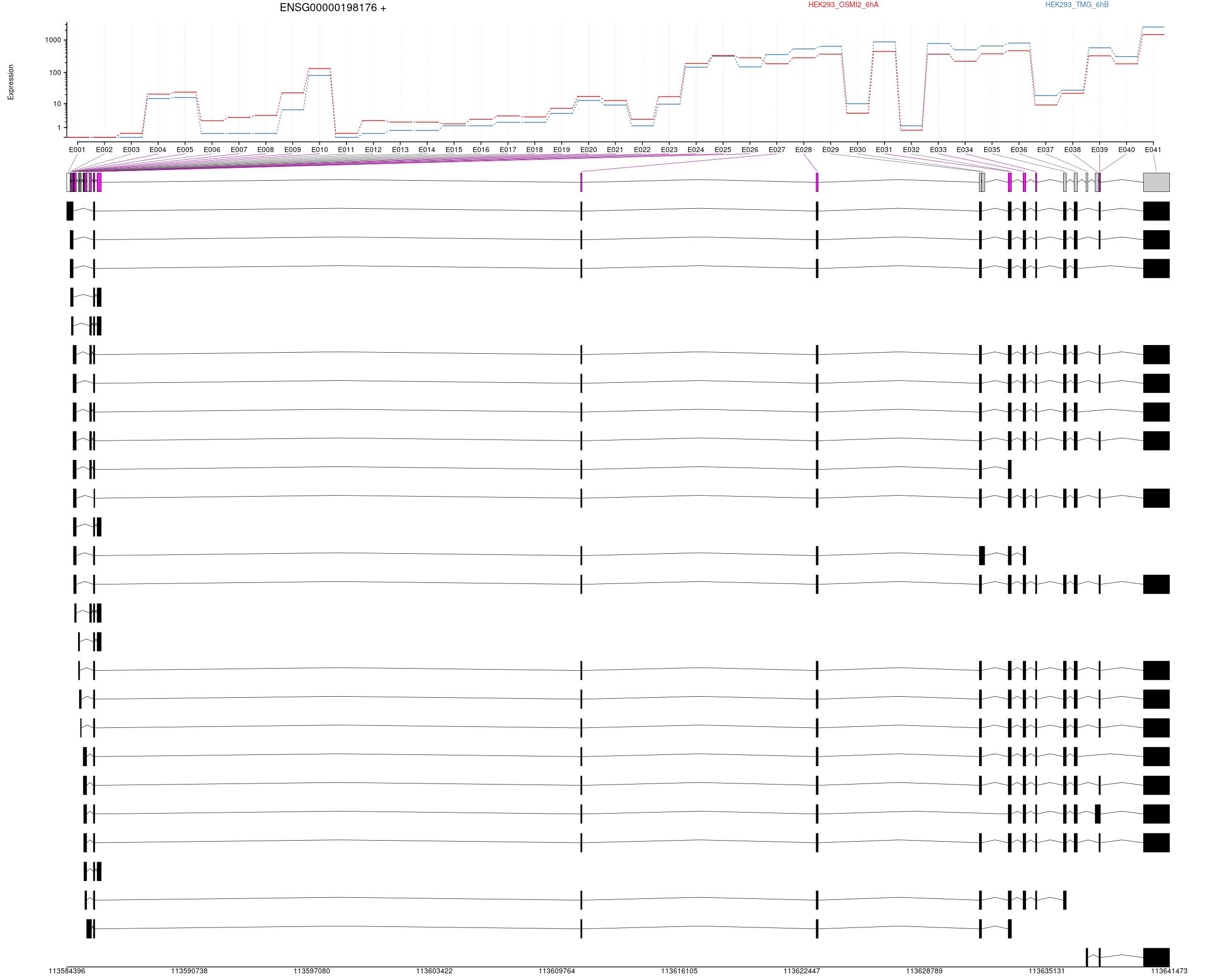Click genomic coordinate 113597080
The image size is (1225, 980).
pos(312,971)
